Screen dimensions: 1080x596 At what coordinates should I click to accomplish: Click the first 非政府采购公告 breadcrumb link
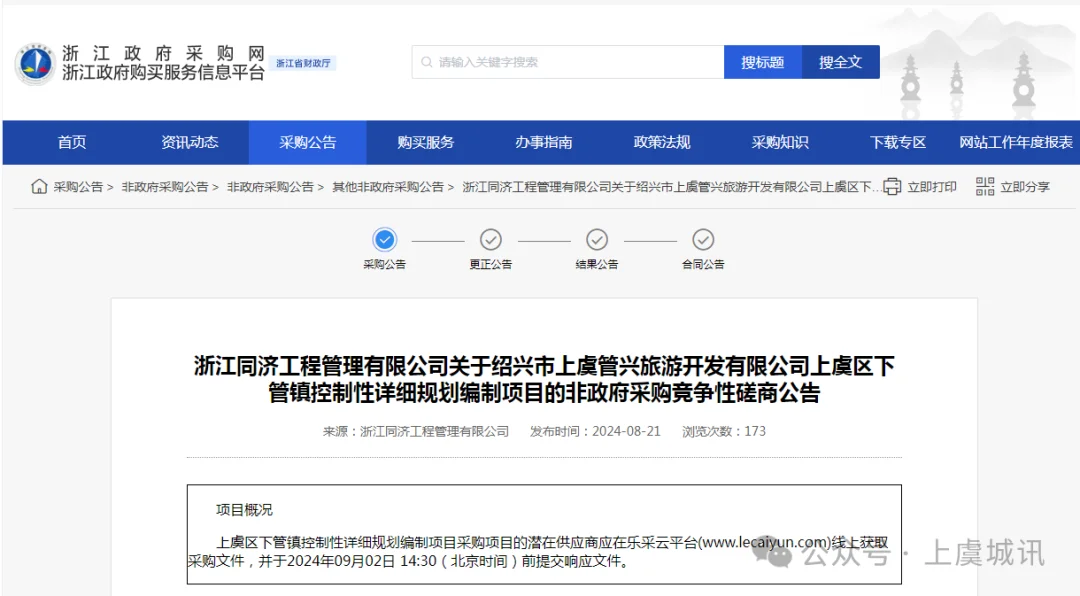(165, 187)
